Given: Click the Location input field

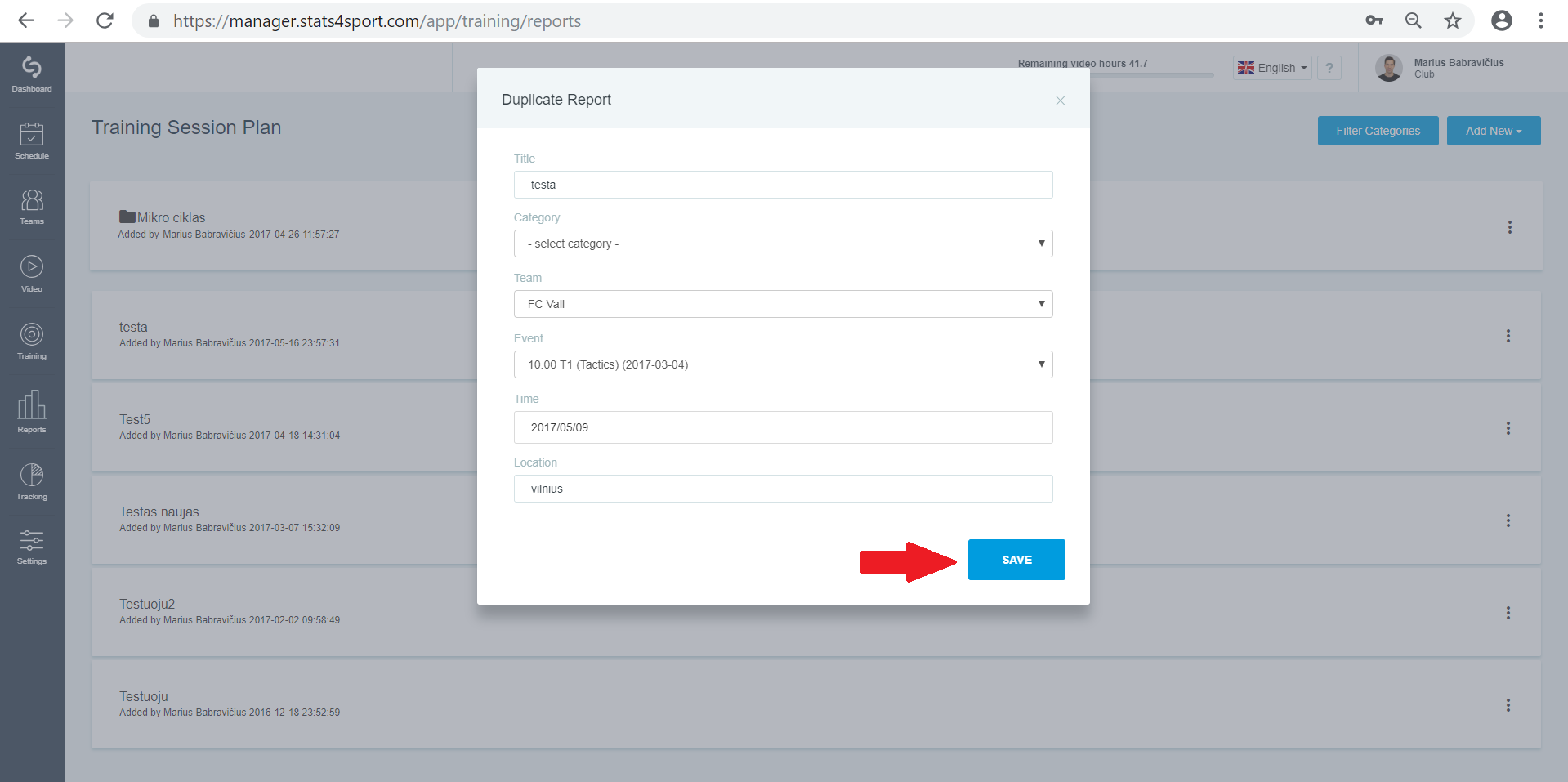Looking at the screenshot, I should pos(783,489).
